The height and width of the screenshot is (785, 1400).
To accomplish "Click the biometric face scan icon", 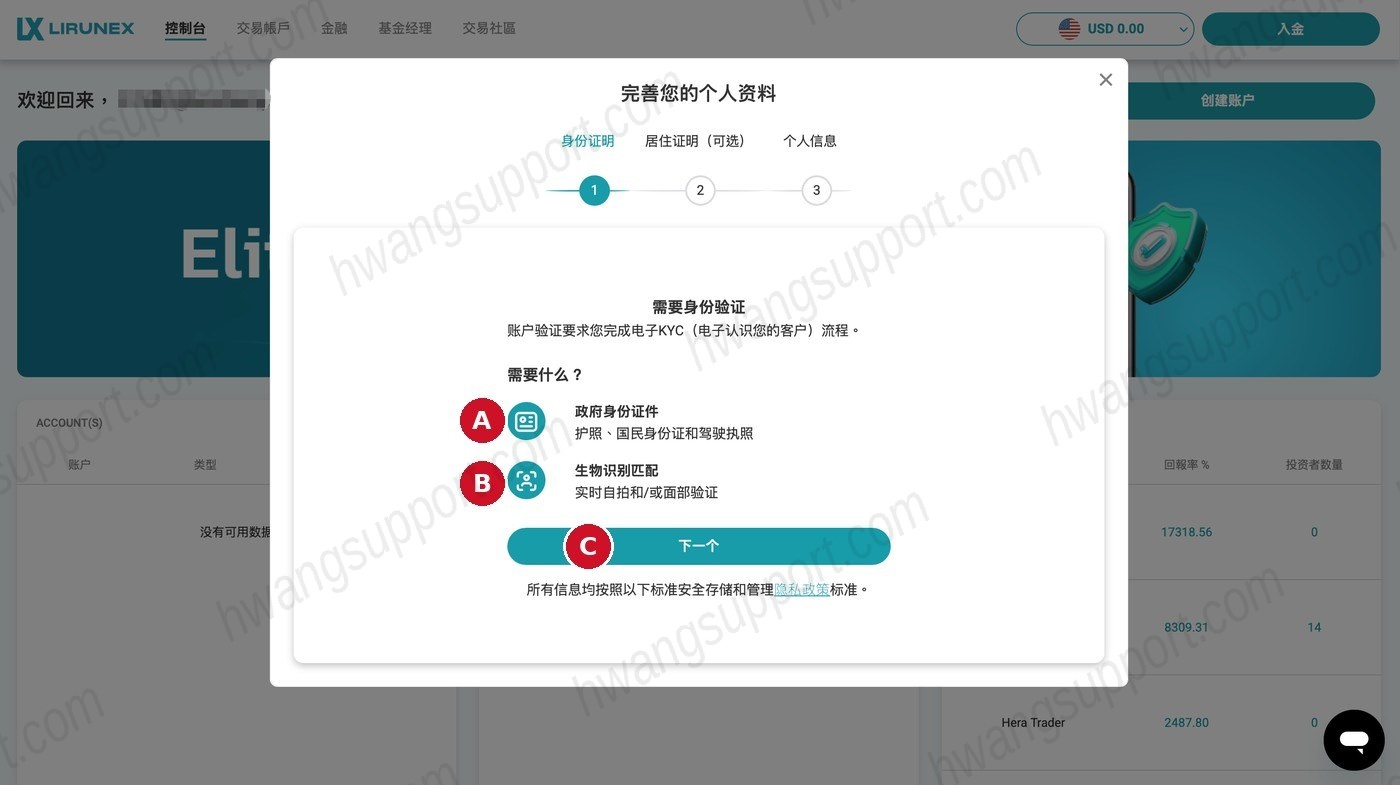I will (x=526, y=481).
